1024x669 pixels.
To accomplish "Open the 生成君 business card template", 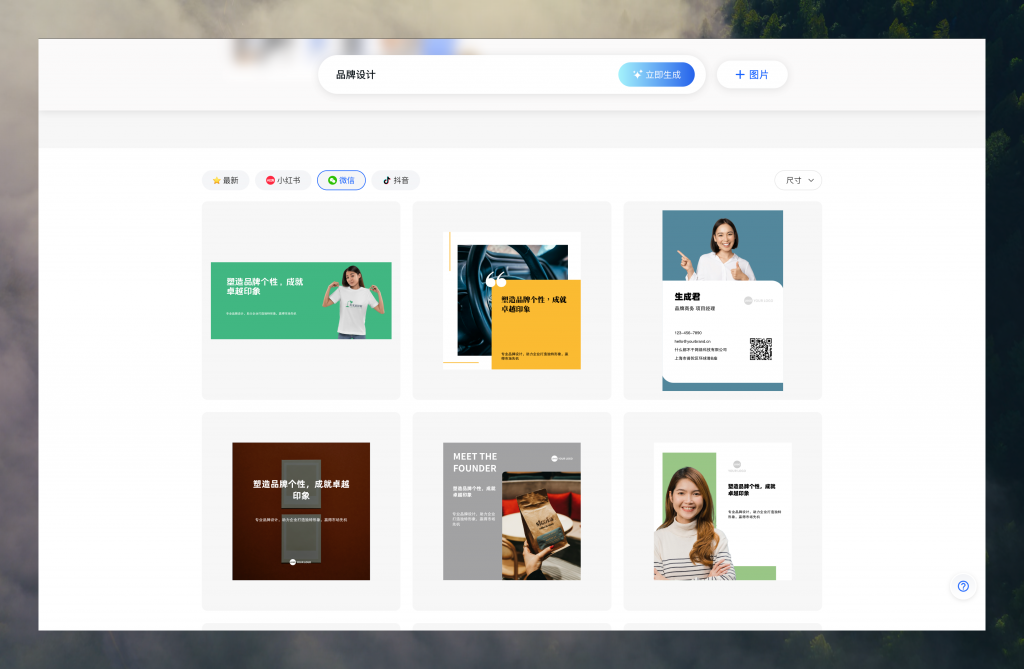I will click(x=722, y=301).
